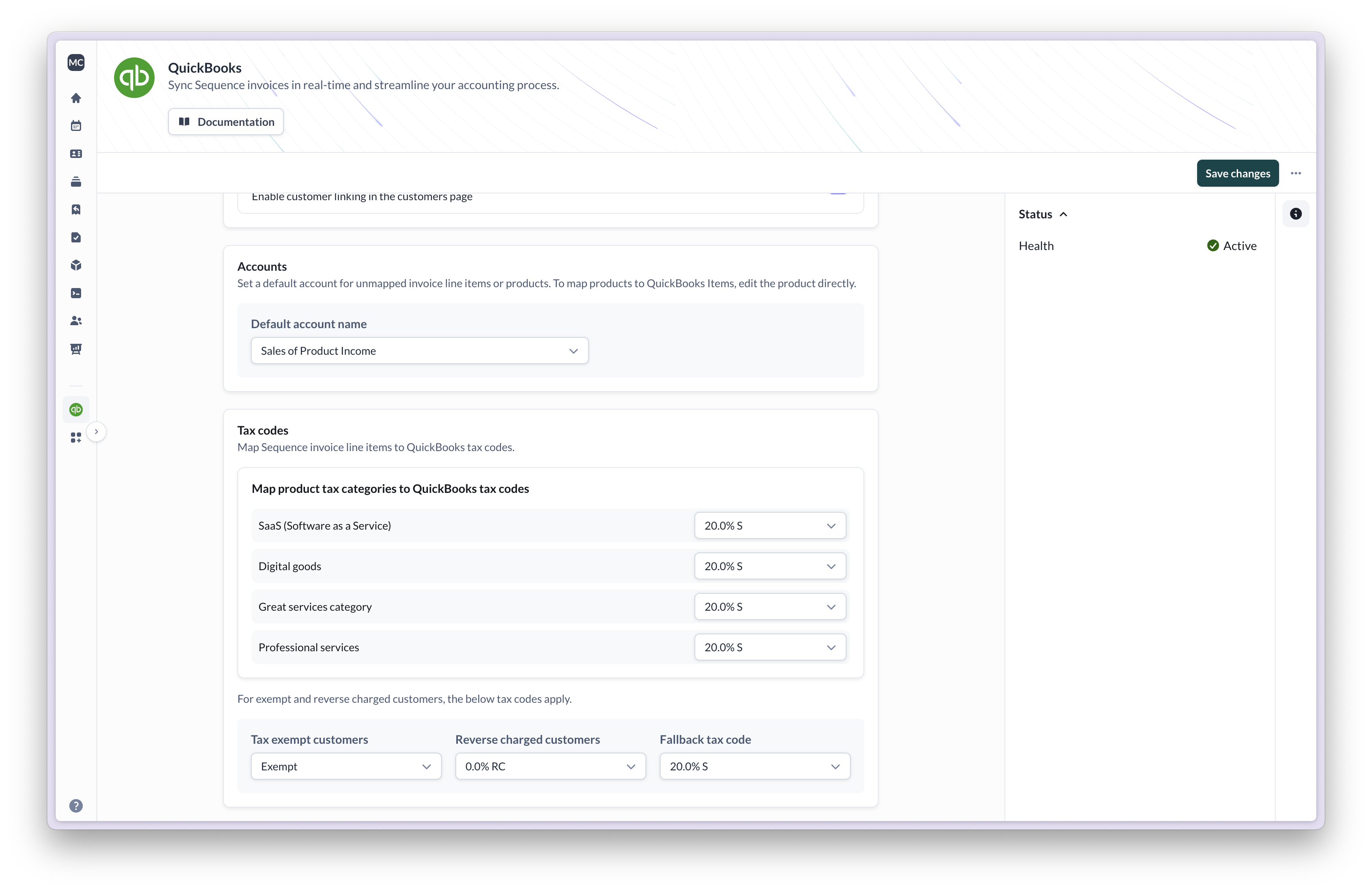Open the contacts address-book icon
This screenshot has width=1372, height=892.
coord(76,154)
